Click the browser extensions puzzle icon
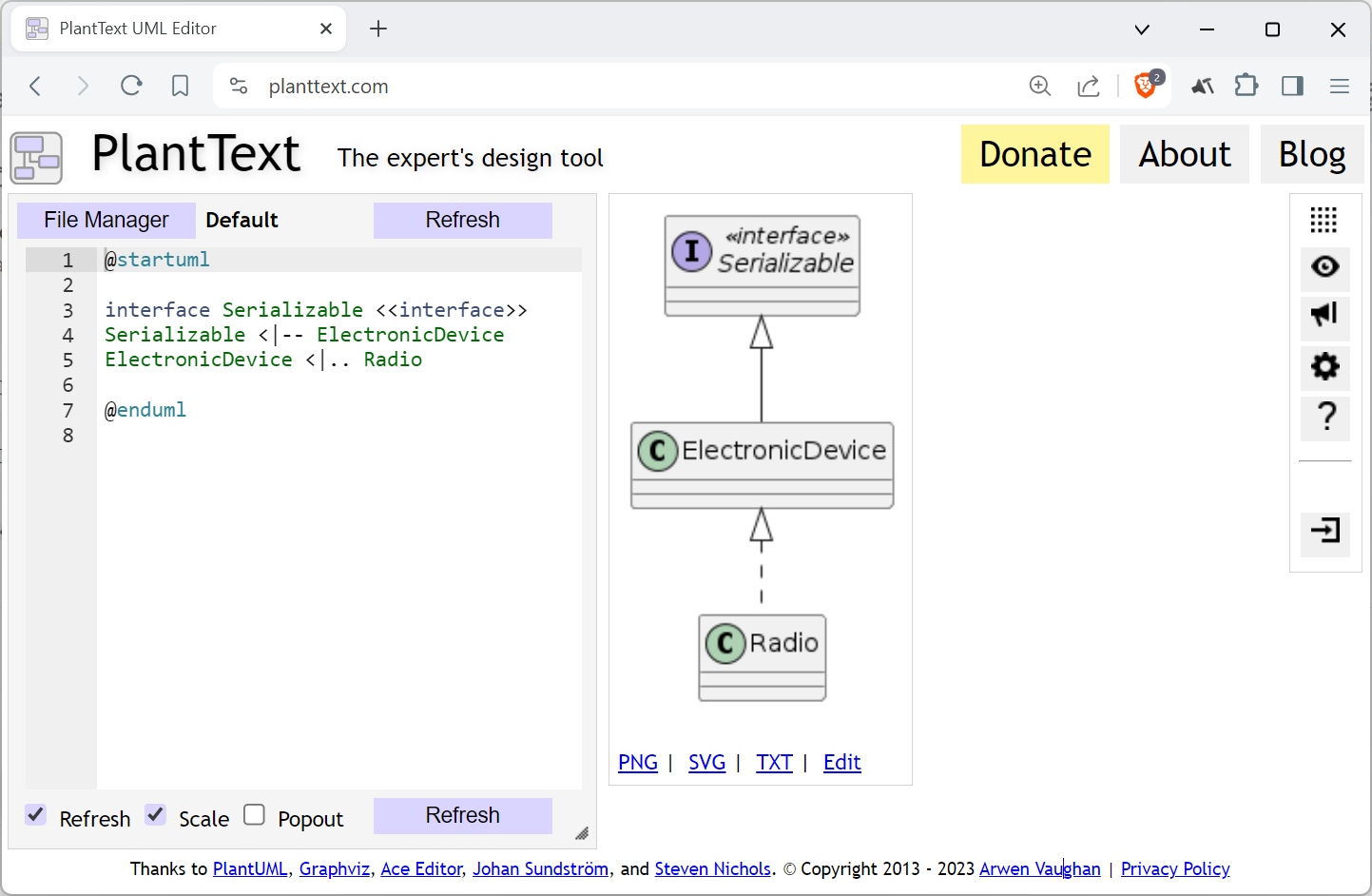 (1246, 86)
